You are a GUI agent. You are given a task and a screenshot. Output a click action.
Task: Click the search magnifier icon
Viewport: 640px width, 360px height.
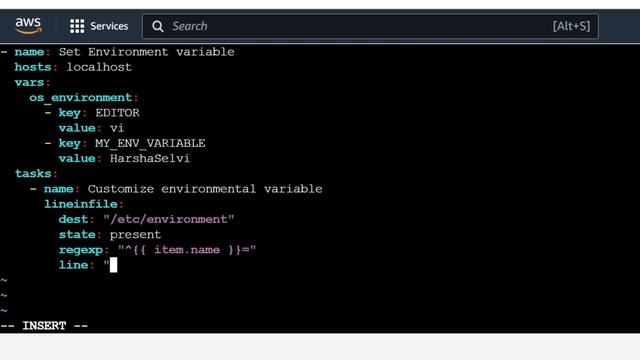point(158,27)
